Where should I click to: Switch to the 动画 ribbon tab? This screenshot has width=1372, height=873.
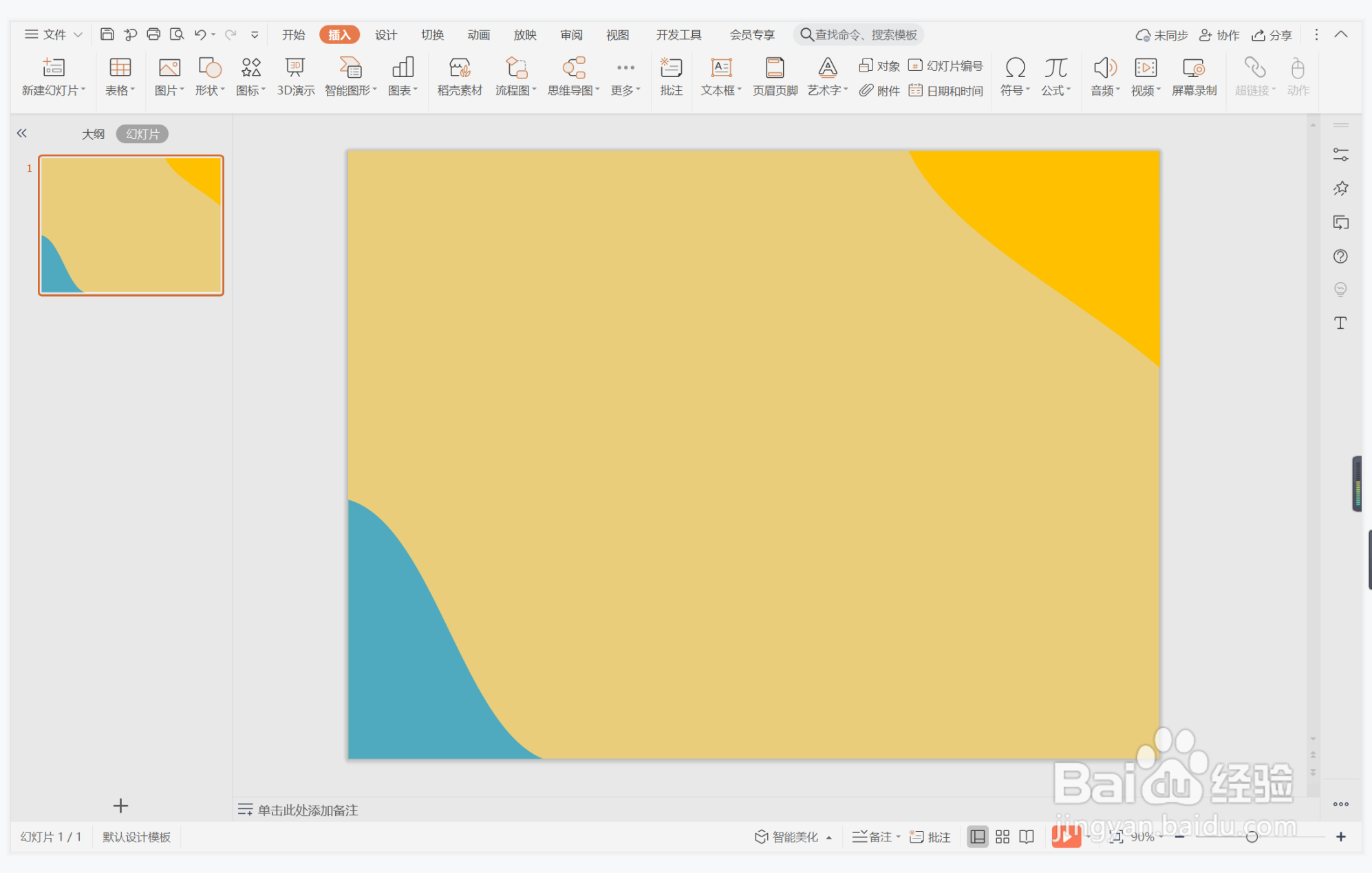pyautogui.click(x=478, y=34)
